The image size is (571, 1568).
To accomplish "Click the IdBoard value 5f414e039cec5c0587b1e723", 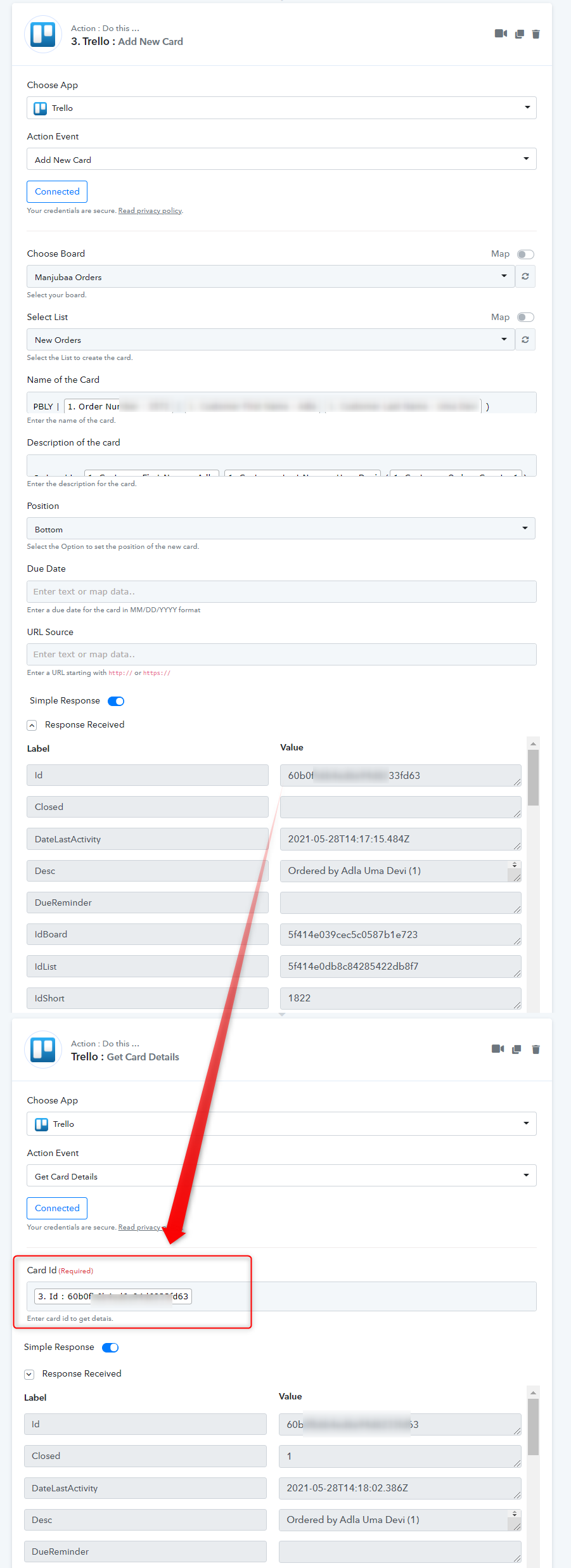I will coord(401,934).
